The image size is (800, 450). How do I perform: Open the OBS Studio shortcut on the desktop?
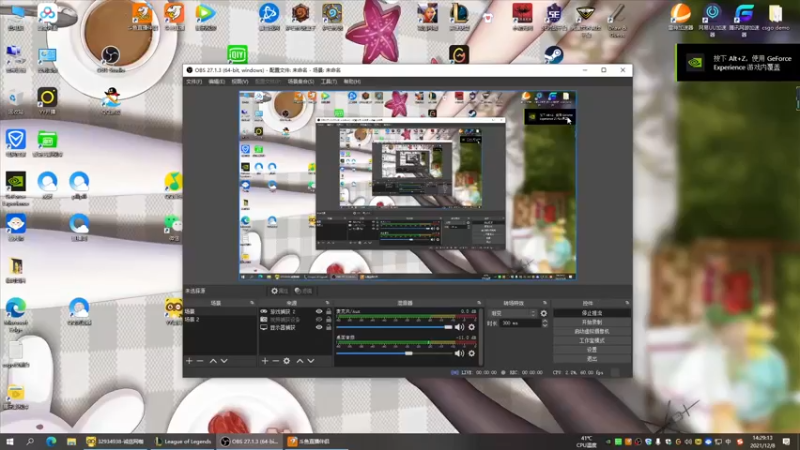(110, 59)
